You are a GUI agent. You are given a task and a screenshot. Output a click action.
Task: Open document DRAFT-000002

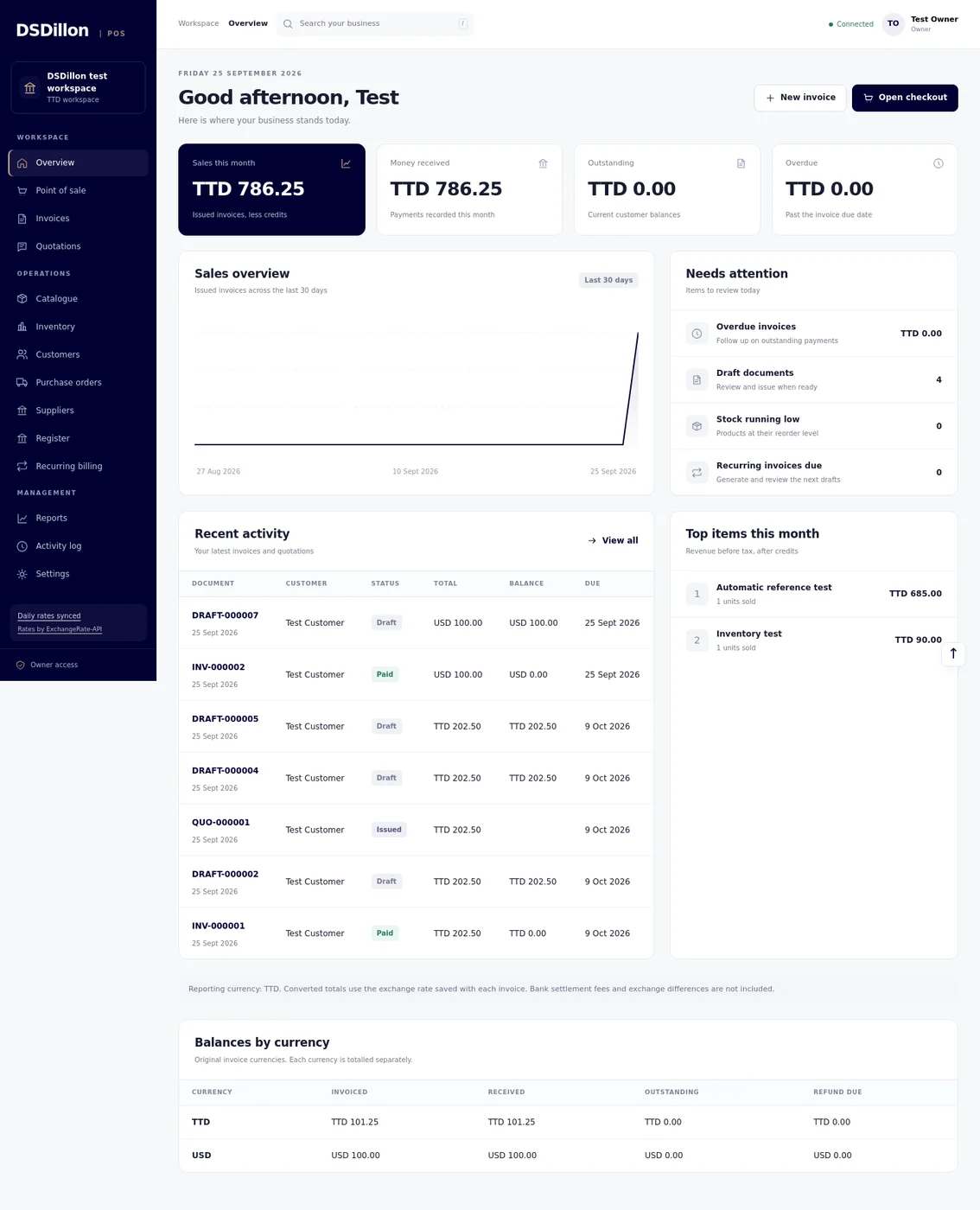[225, 875]
